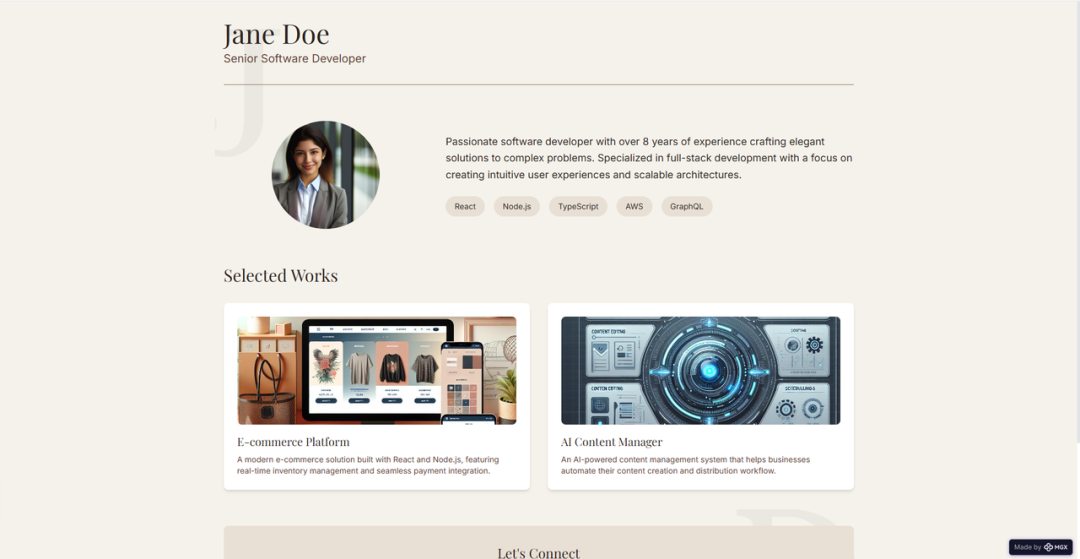Image resolution: width=1080 pixels, height=559 pixels.
Task: Click the E-commerce Platform title
Action: [293, 442]
